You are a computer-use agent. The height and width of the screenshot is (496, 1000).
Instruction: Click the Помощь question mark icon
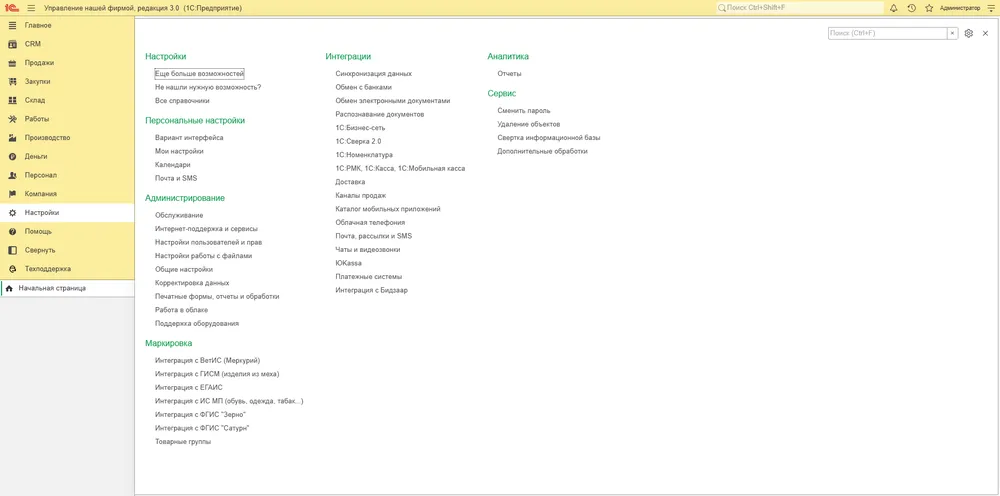coord(12,231)
